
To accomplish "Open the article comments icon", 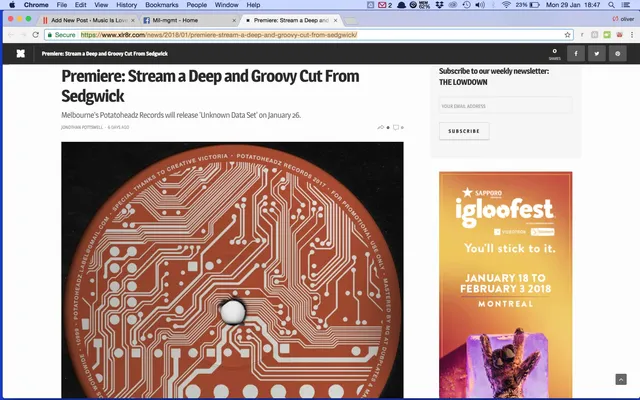I will (x=396, y=127).
